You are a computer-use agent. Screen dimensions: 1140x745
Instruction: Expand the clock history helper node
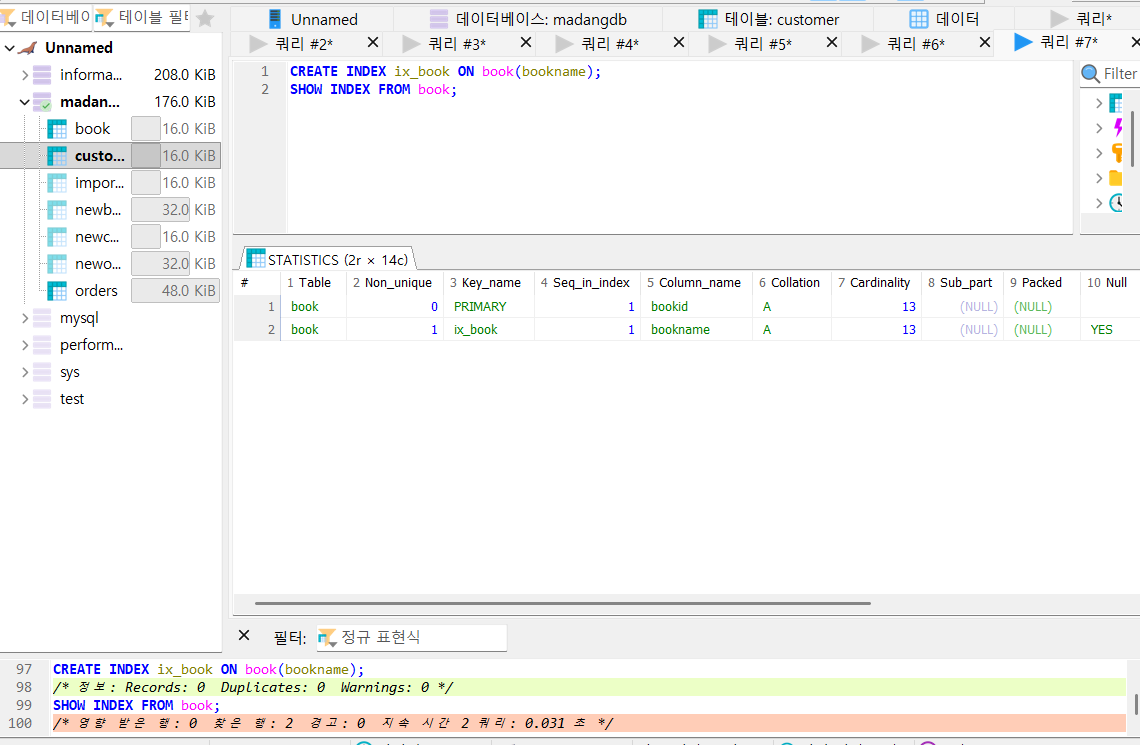coord(1099,203)
